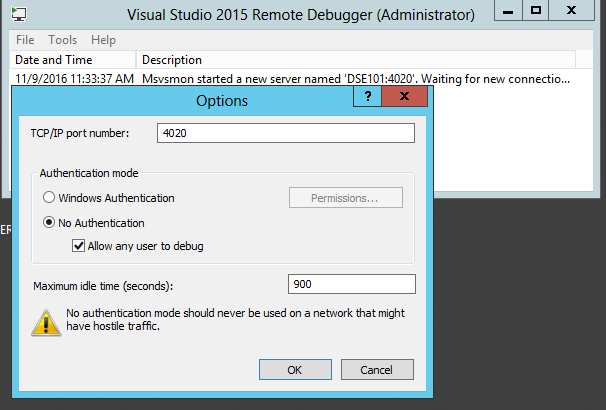
Task: Click the Description column header
Action: pyautogui.click(x=356, y=60)
